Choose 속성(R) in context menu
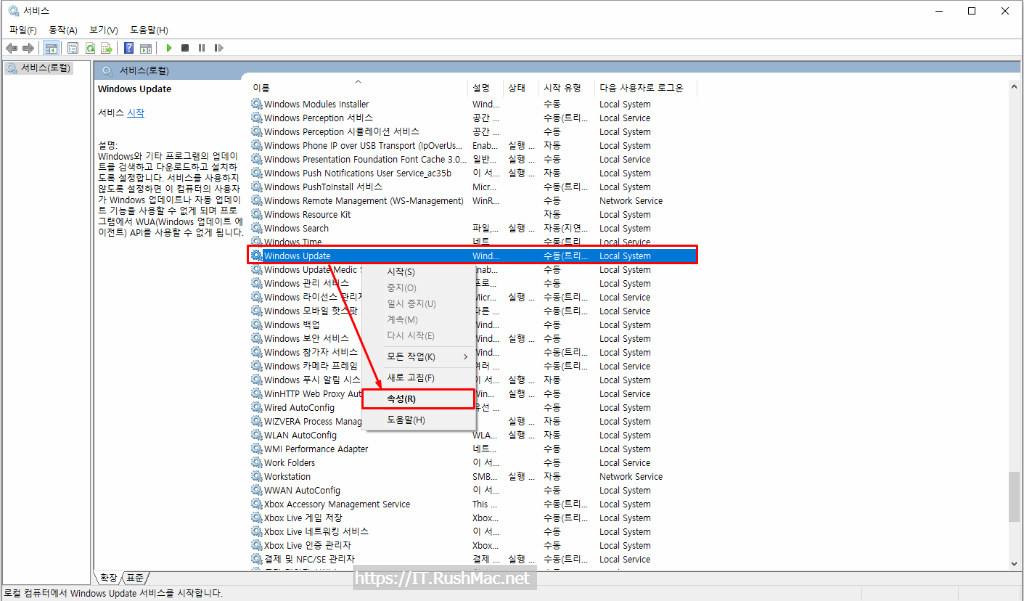 tap(418, 399)
